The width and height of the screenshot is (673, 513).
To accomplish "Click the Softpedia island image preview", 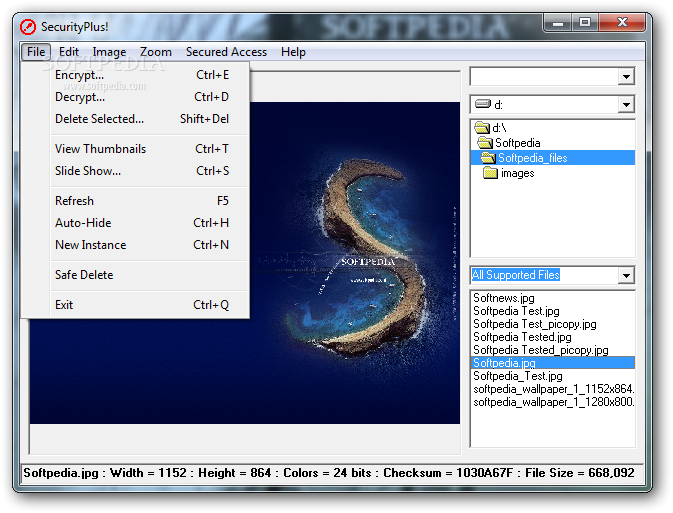I will (x=355, y=263).
